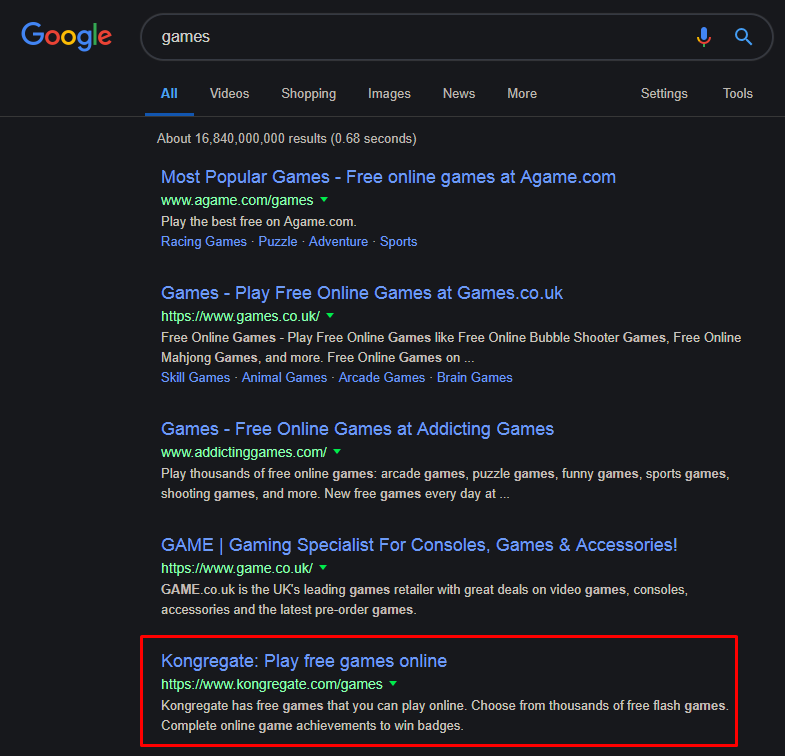Open search Settings

[x=664, y=94]
